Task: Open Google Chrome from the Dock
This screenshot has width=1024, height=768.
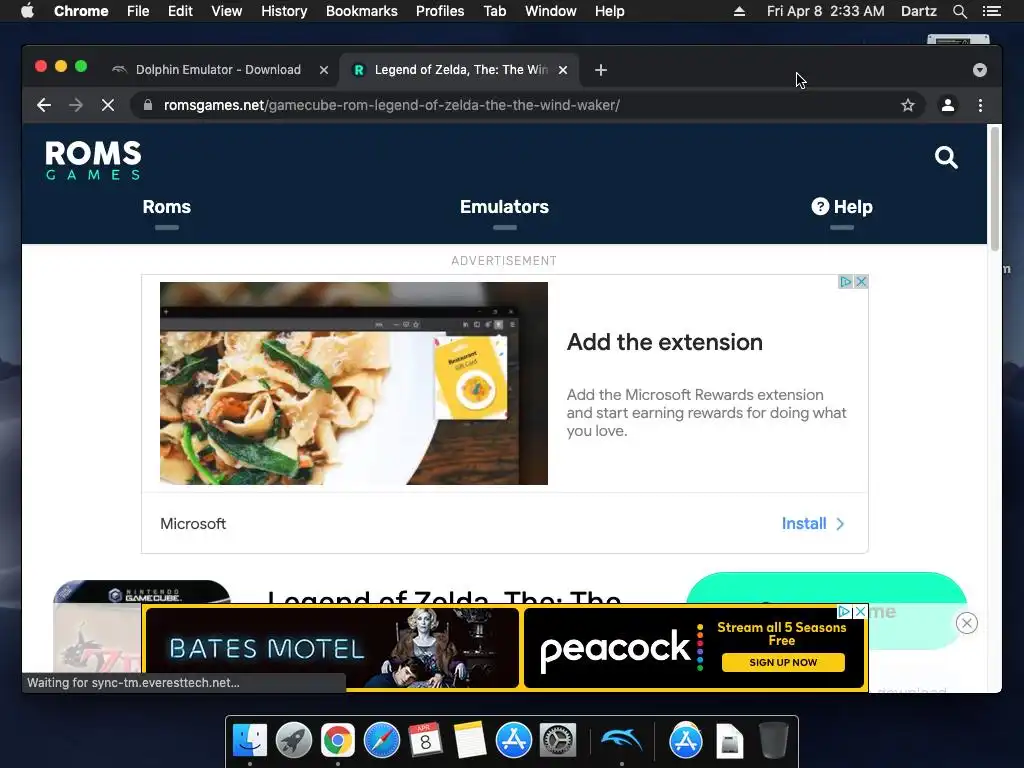Action: [x=338, y=740]
